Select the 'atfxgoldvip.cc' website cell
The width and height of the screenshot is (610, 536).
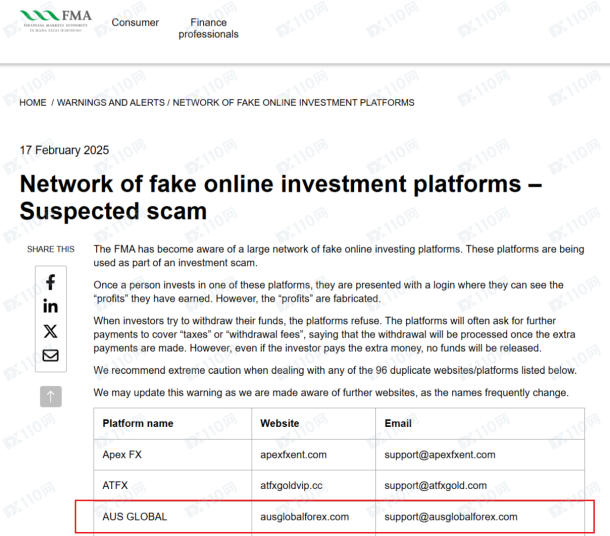[314, 485]
